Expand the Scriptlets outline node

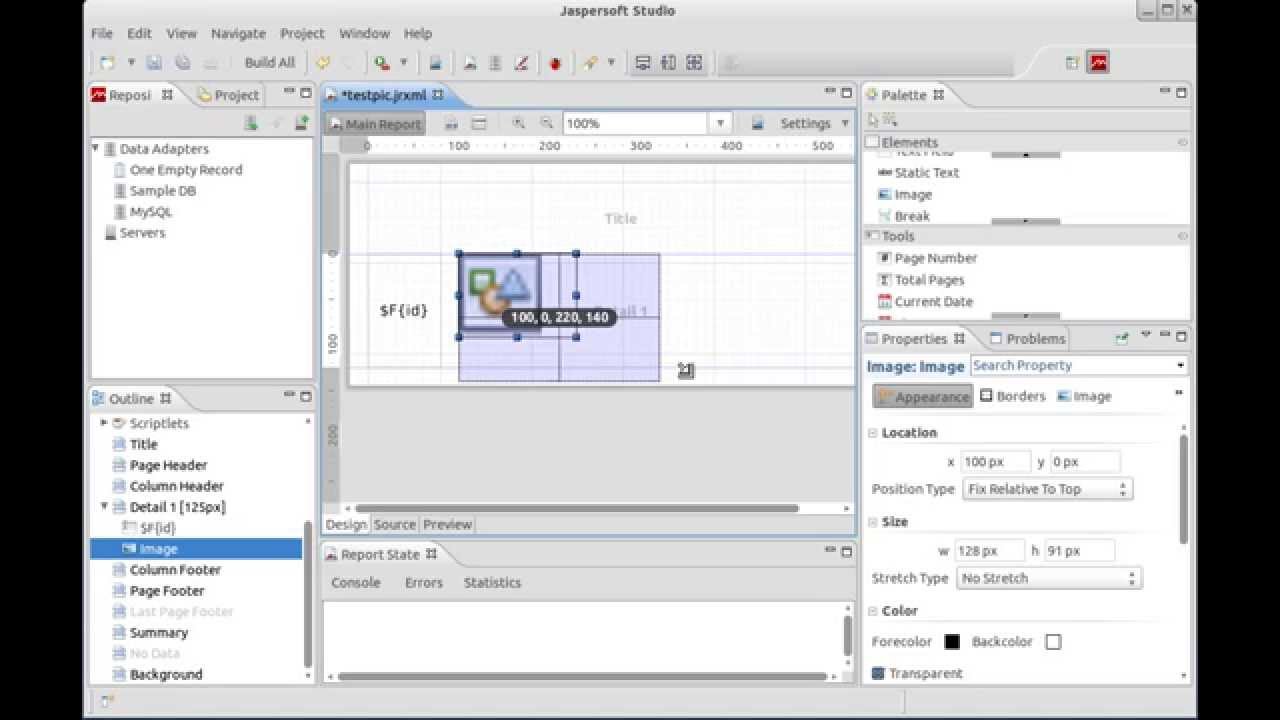click(x=104, y=423)
